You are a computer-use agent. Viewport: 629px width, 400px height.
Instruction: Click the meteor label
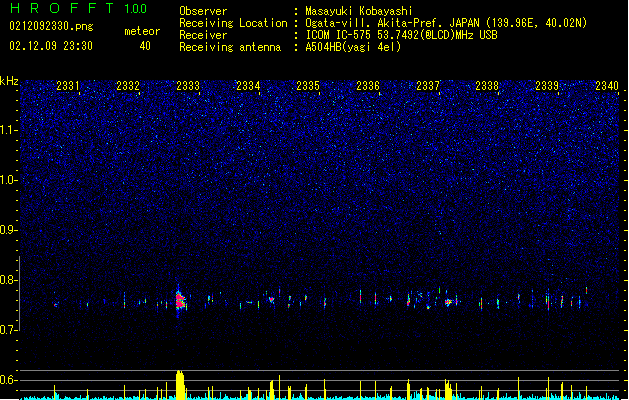tap(142, 31)
